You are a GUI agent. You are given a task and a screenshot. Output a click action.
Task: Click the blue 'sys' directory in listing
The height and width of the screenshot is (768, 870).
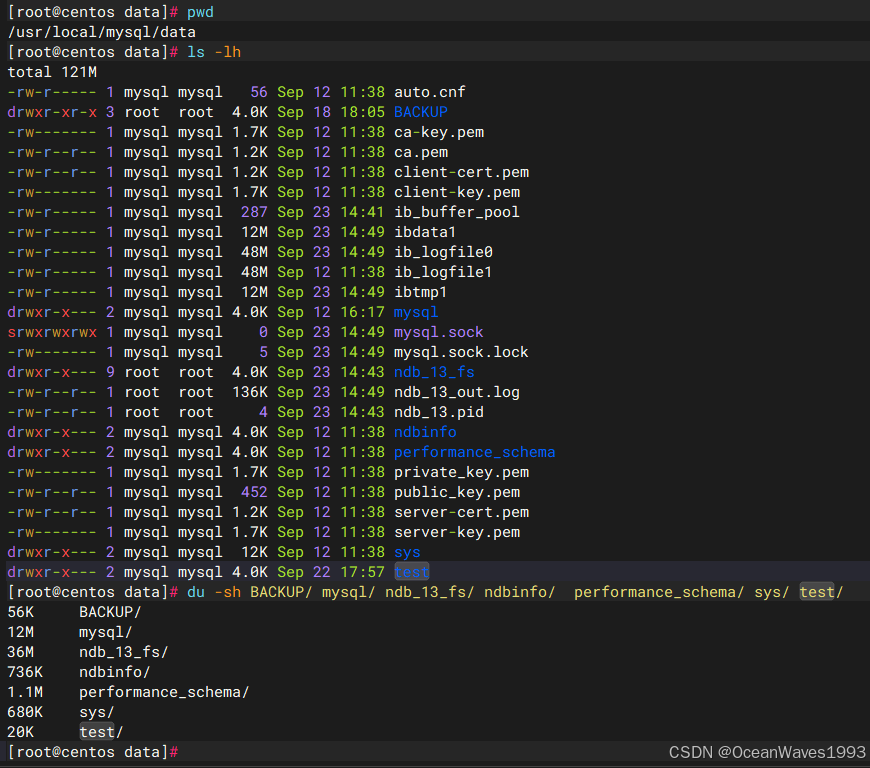coord(407,552)
